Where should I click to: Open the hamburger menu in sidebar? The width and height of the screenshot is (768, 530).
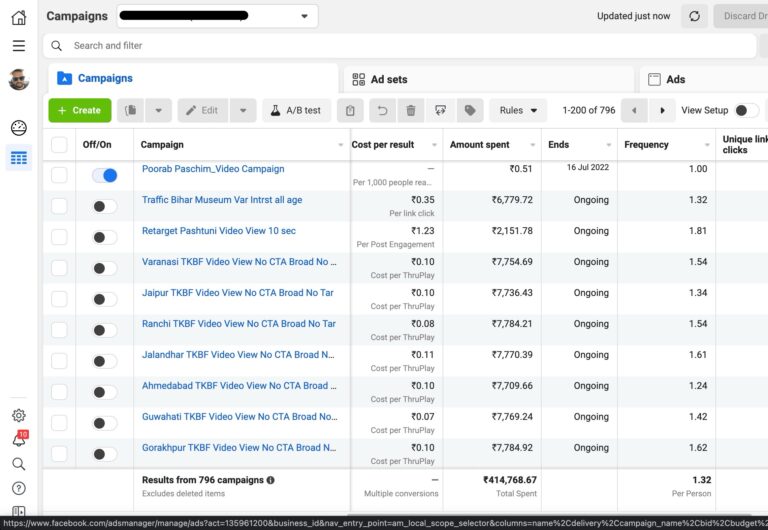(18, 46)
